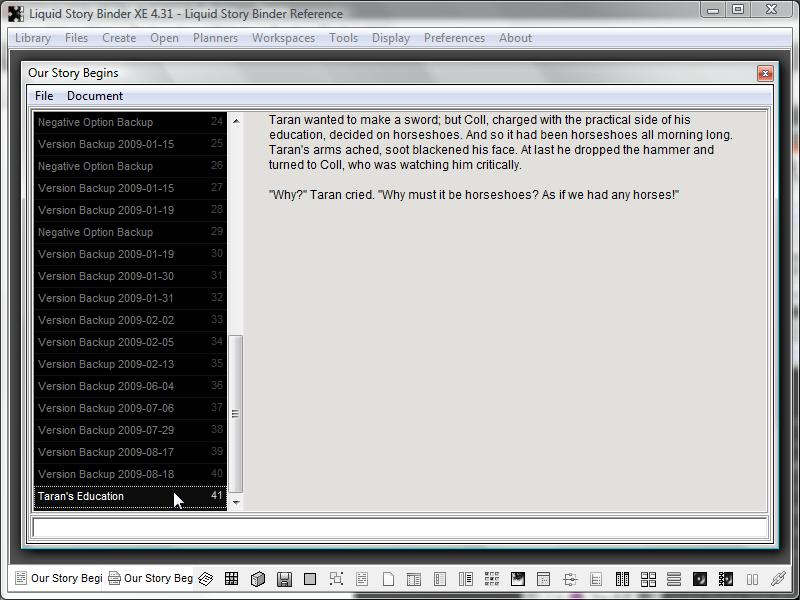
Task: Switch to first Our Story Begins taskbar tab
Action: (58, 578)
